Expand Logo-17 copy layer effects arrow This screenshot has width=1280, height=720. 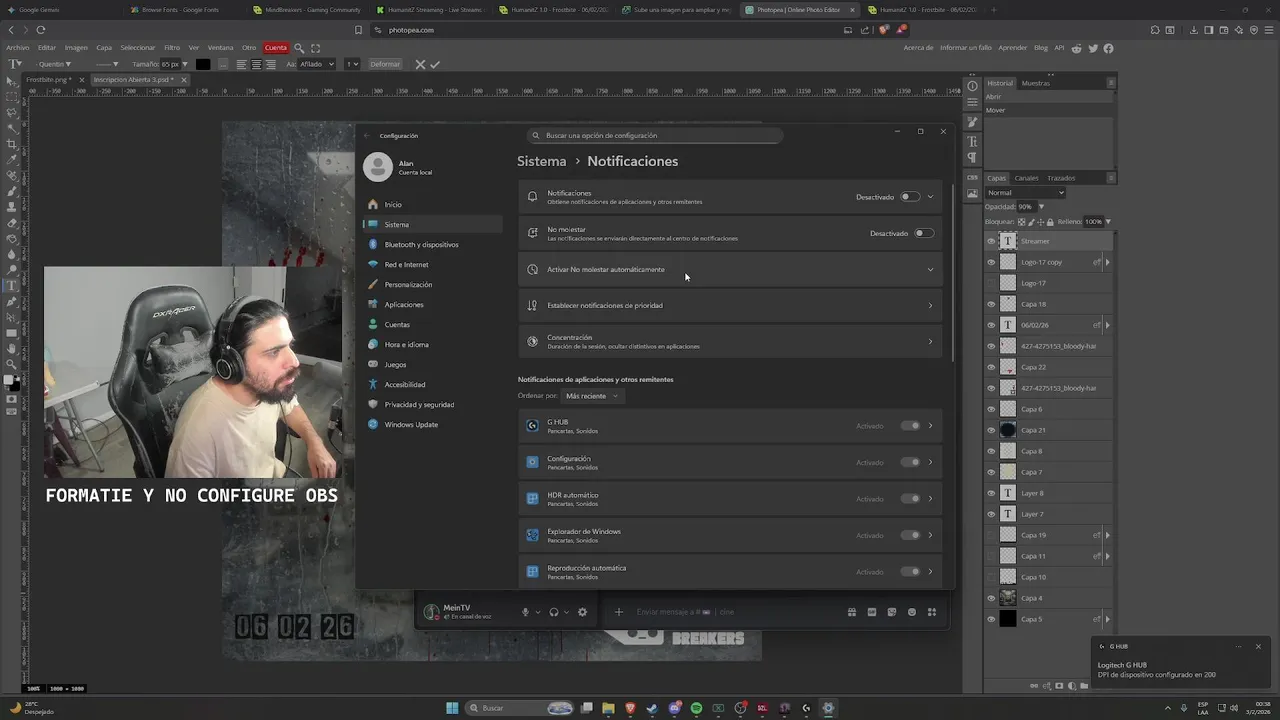pyautogui.click(x=1107, y=262)
